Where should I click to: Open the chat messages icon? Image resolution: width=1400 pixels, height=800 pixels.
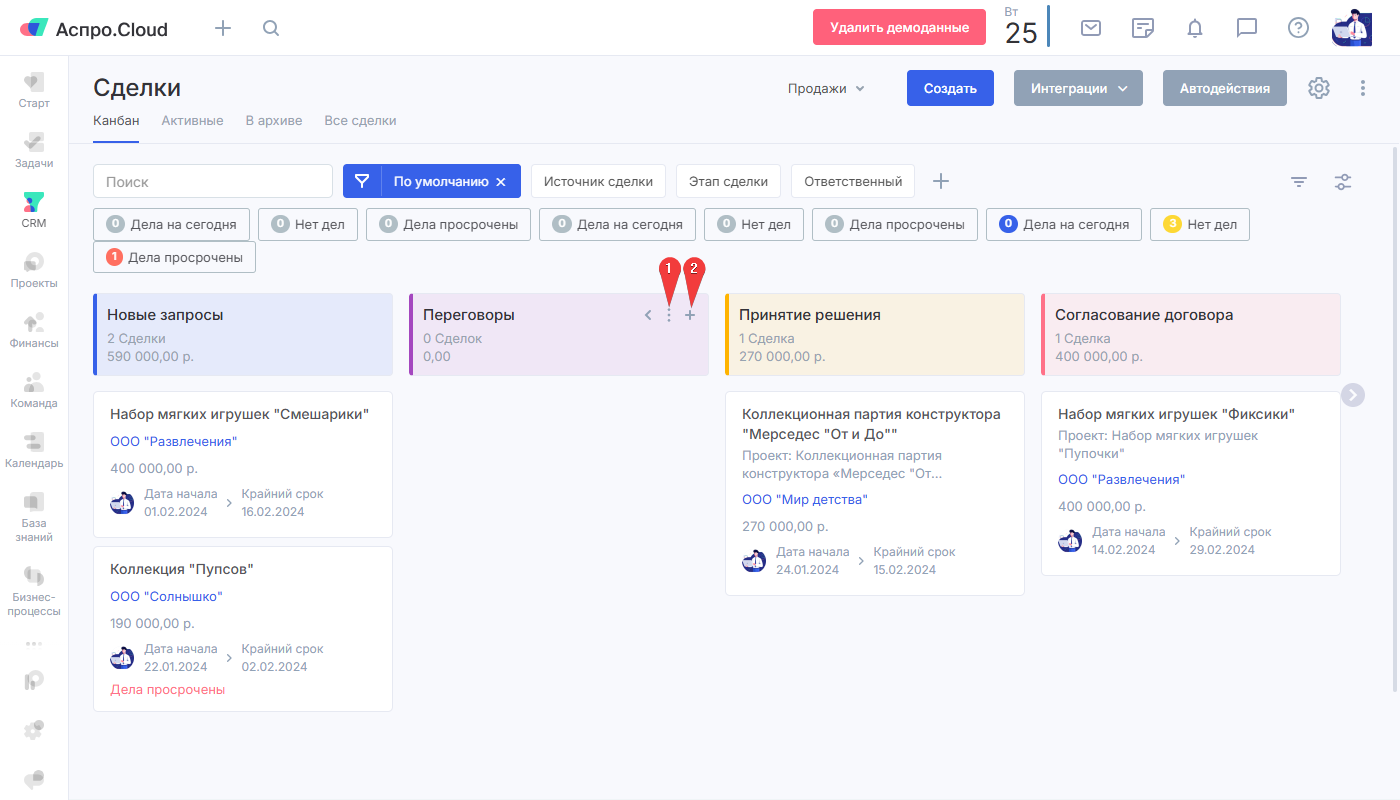tap(1247, 28)
